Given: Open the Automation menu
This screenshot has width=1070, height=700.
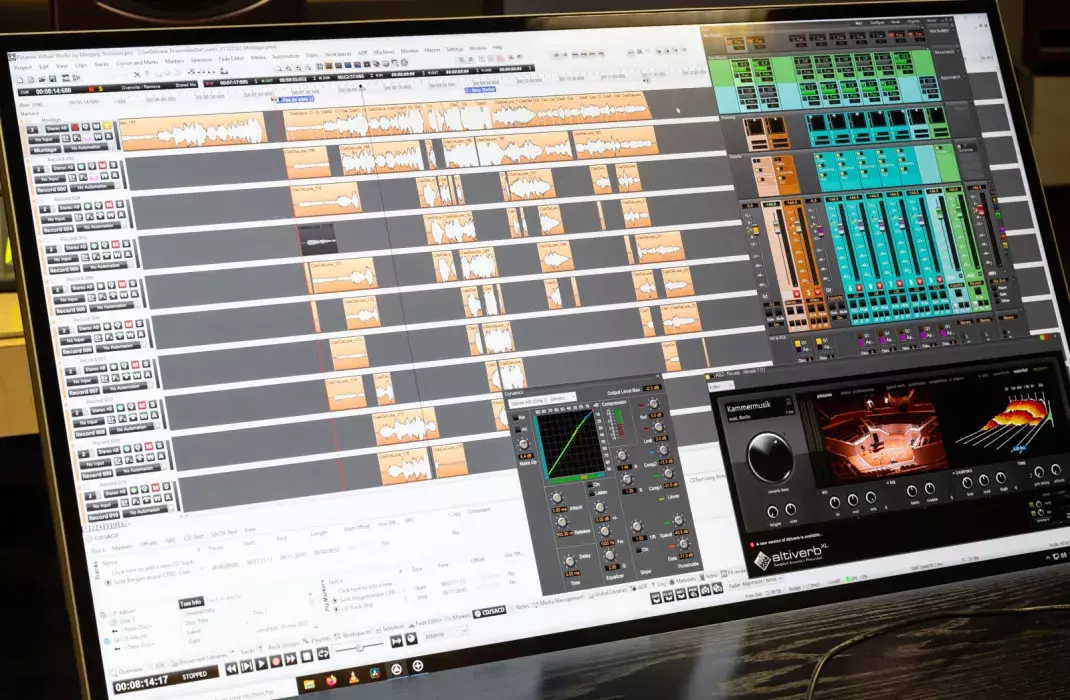Looking at the screenshot, I should click(285, 56).
